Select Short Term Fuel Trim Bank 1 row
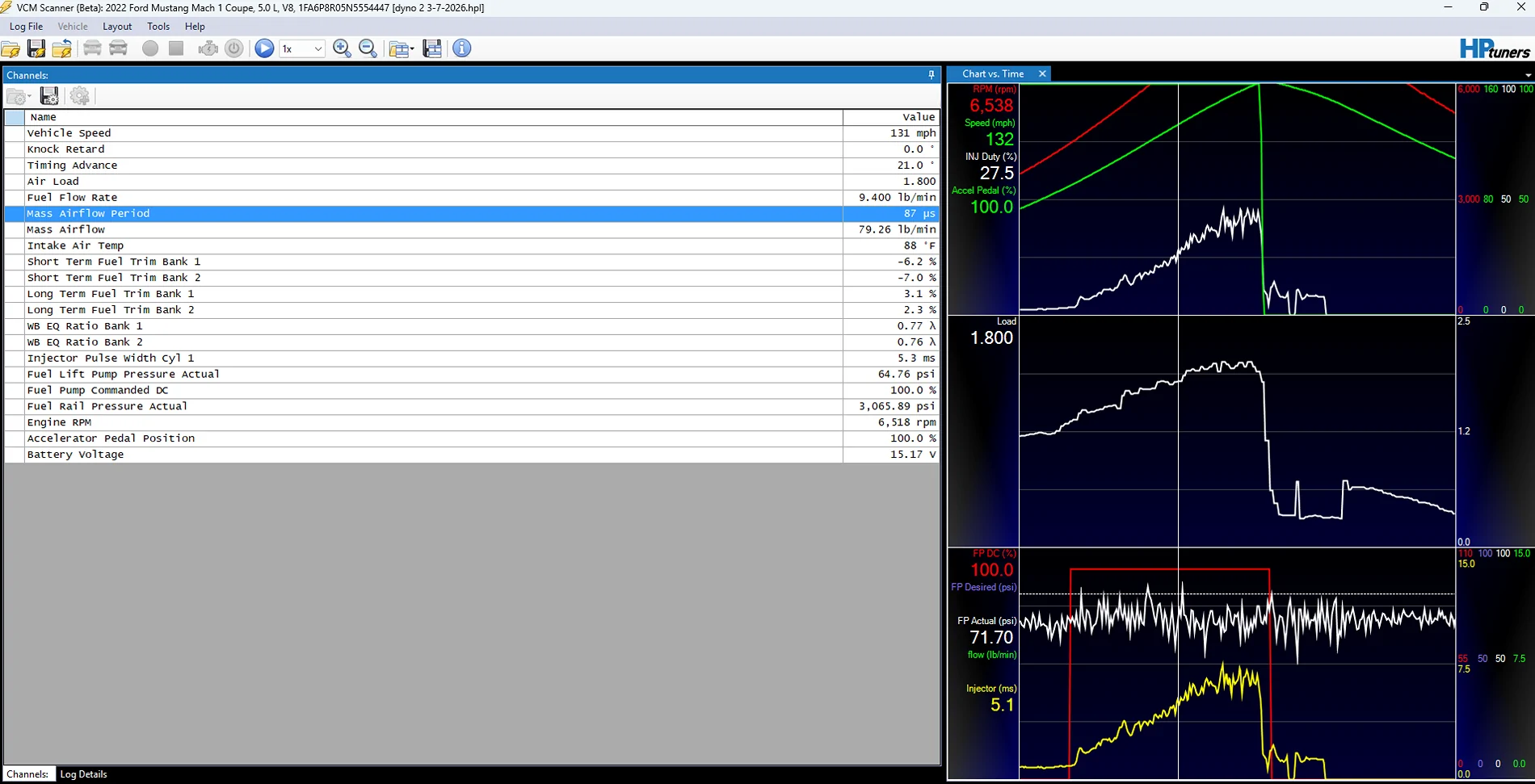The height and width of the screenshot is (784, 1535). pyautogui.click(x=472, y=262)
